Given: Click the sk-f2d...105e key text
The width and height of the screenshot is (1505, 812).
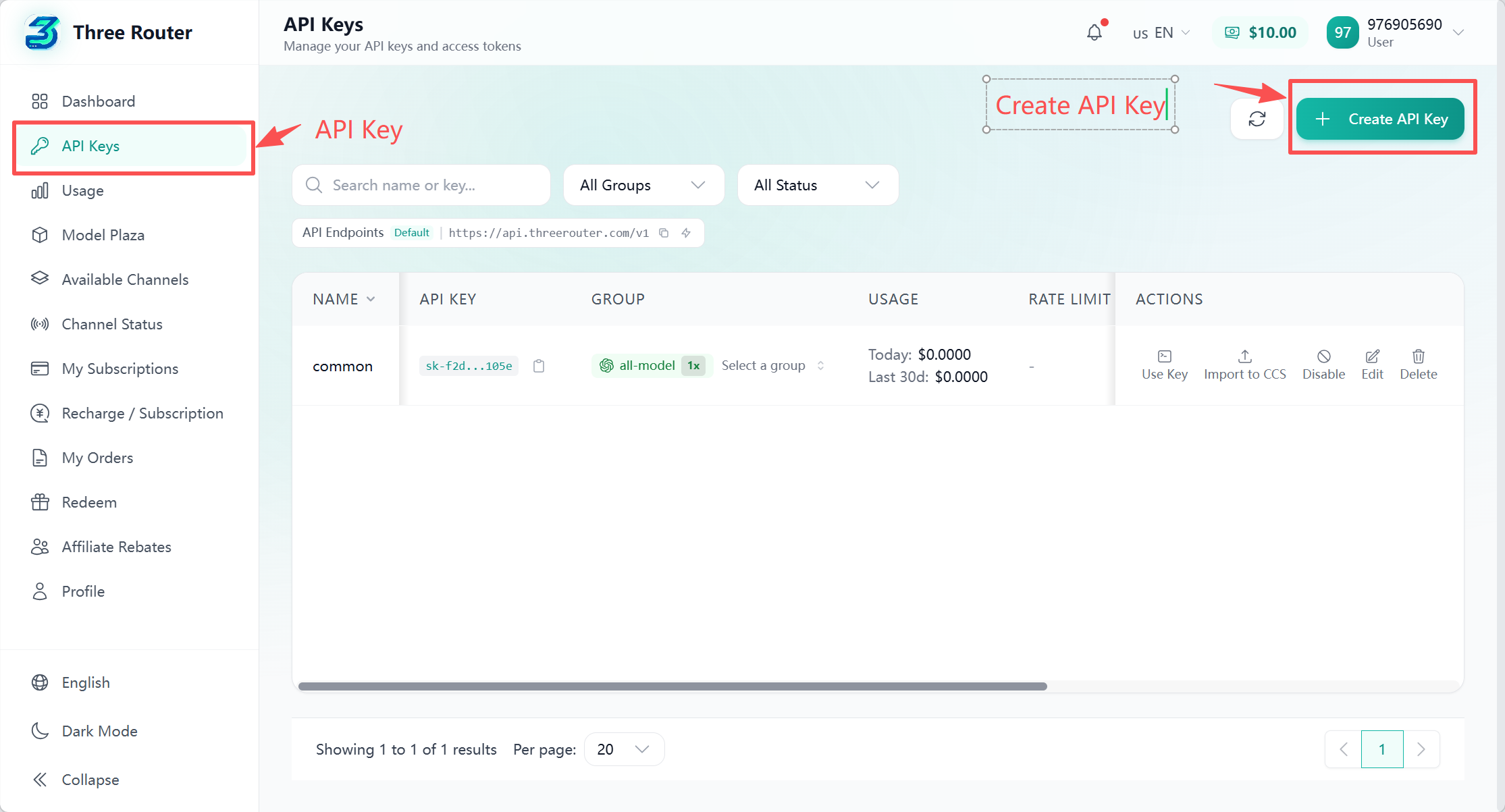Looking at the screenshot, I should click(469, 366).
